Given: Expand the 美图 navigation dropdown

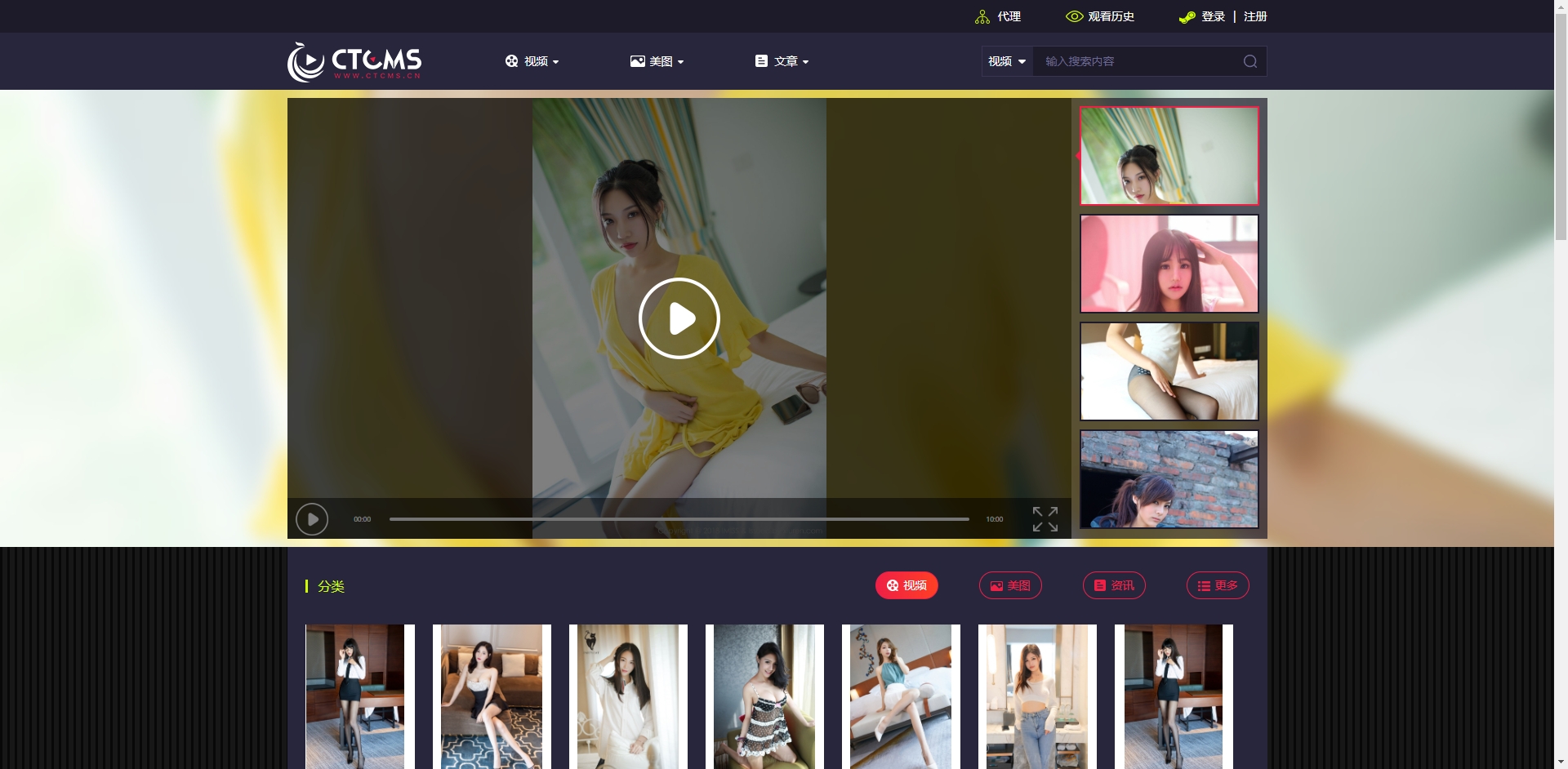Looking at the screenshot, I should click(x=657, y=61).
